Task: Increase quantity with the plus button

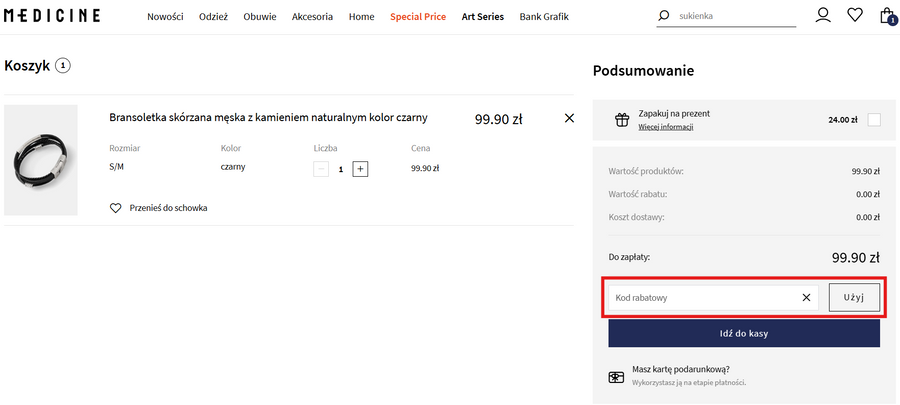Action: click(x=360, y=169)
